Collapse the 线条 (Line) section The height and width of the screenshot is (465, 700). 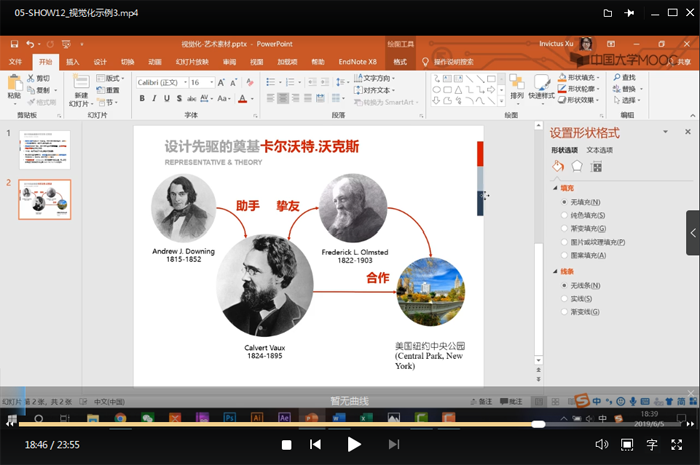tap(554, 271)
